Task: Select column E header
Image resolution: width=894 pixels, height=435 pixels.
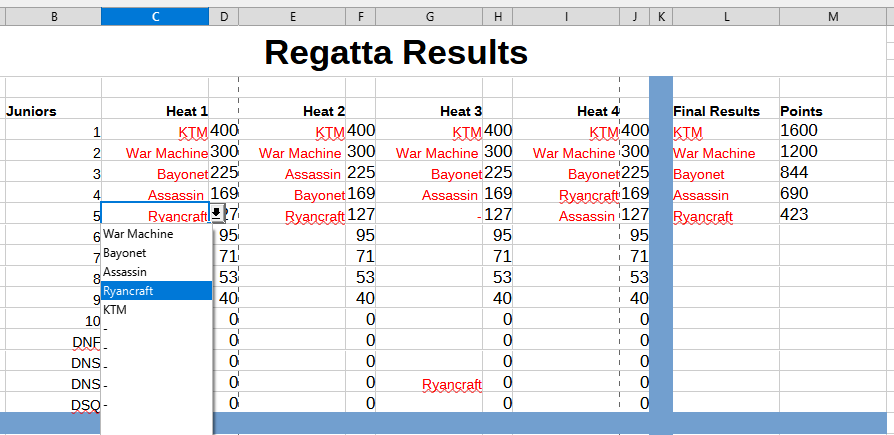Action: pyautogui.click(x=292, y=17)
